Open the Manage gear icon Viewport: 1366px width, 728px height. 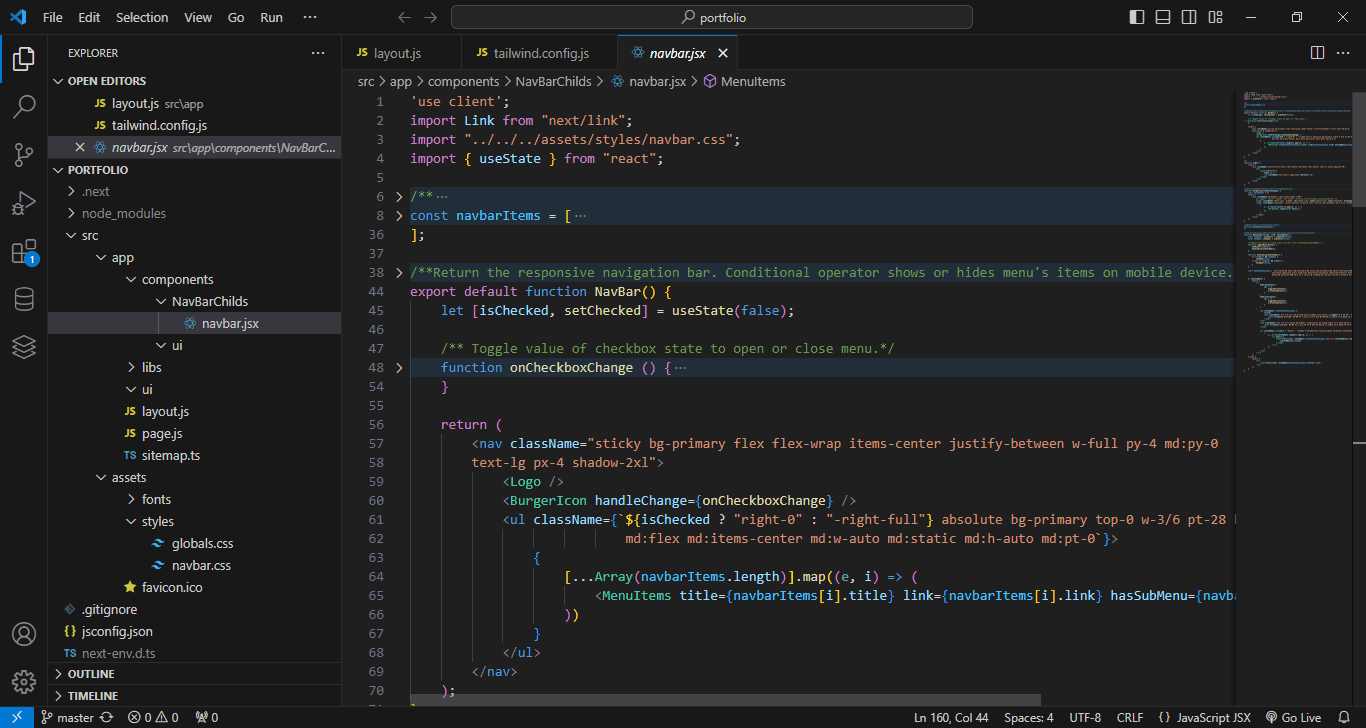pos(24,682)
